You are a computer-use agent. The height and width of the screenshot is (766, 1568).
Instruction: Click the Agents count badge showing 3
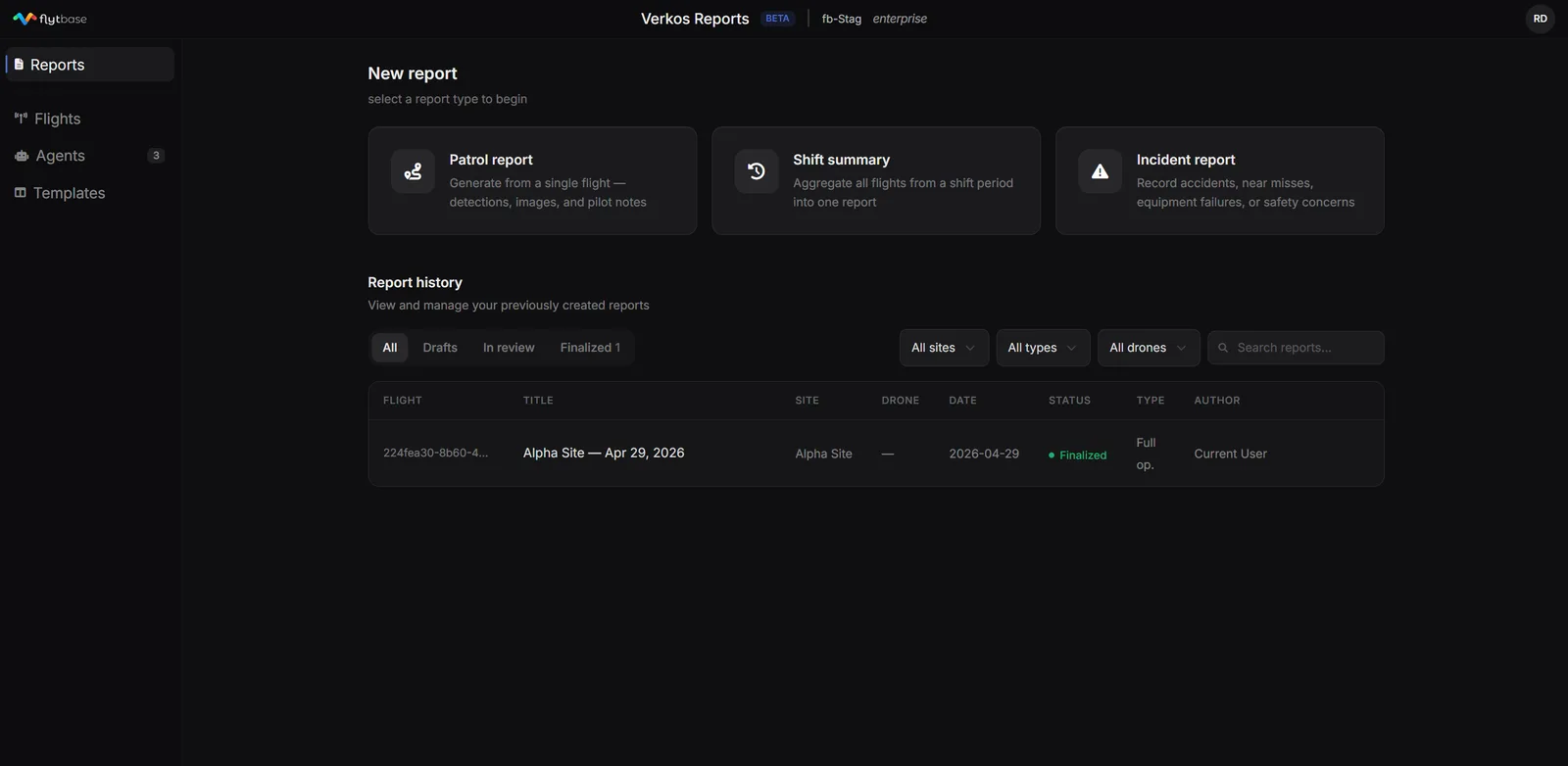156,156
